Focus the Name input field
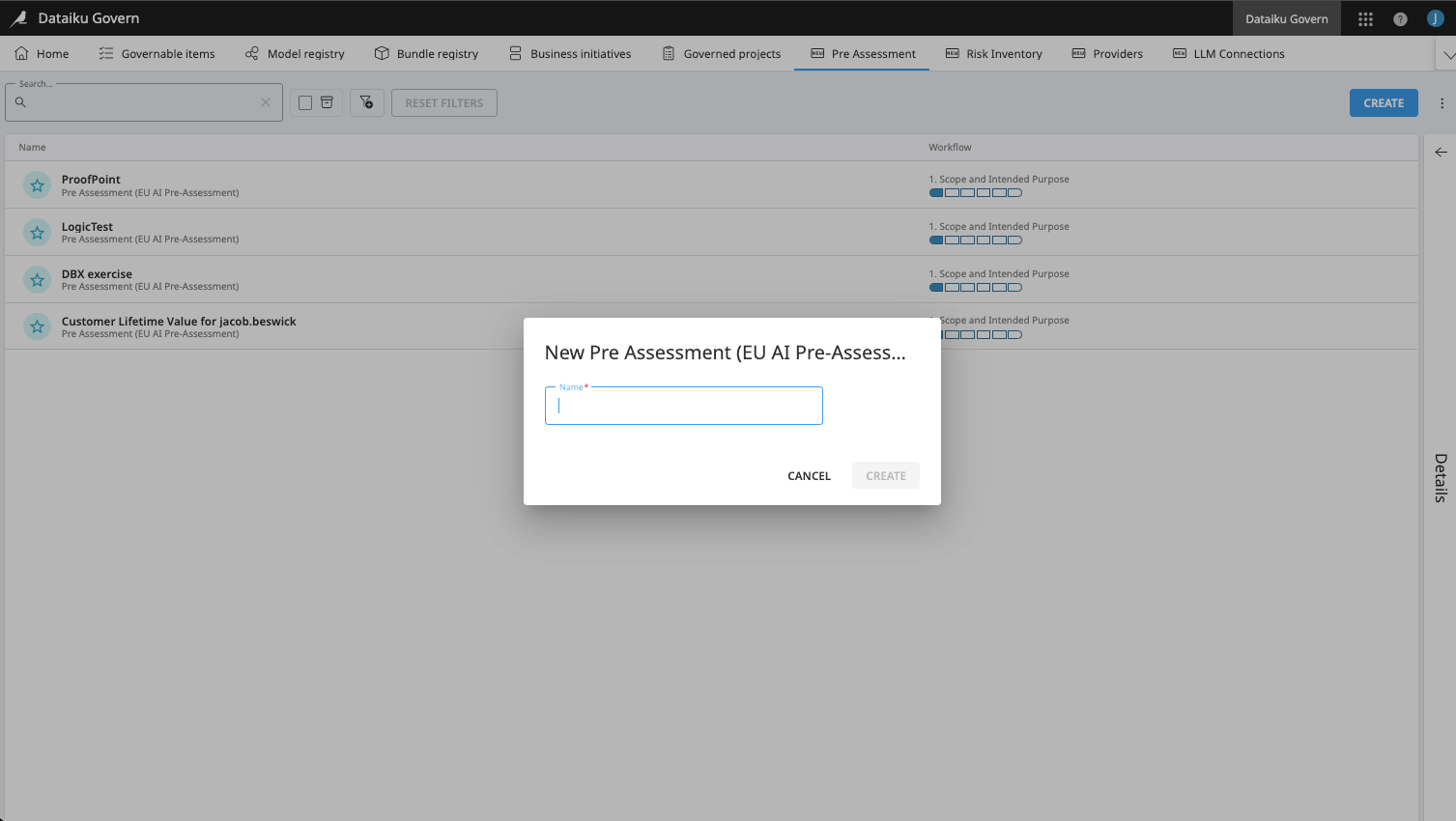The width and height of the screenshot is (1456, 821). click(x=684, y=407)
